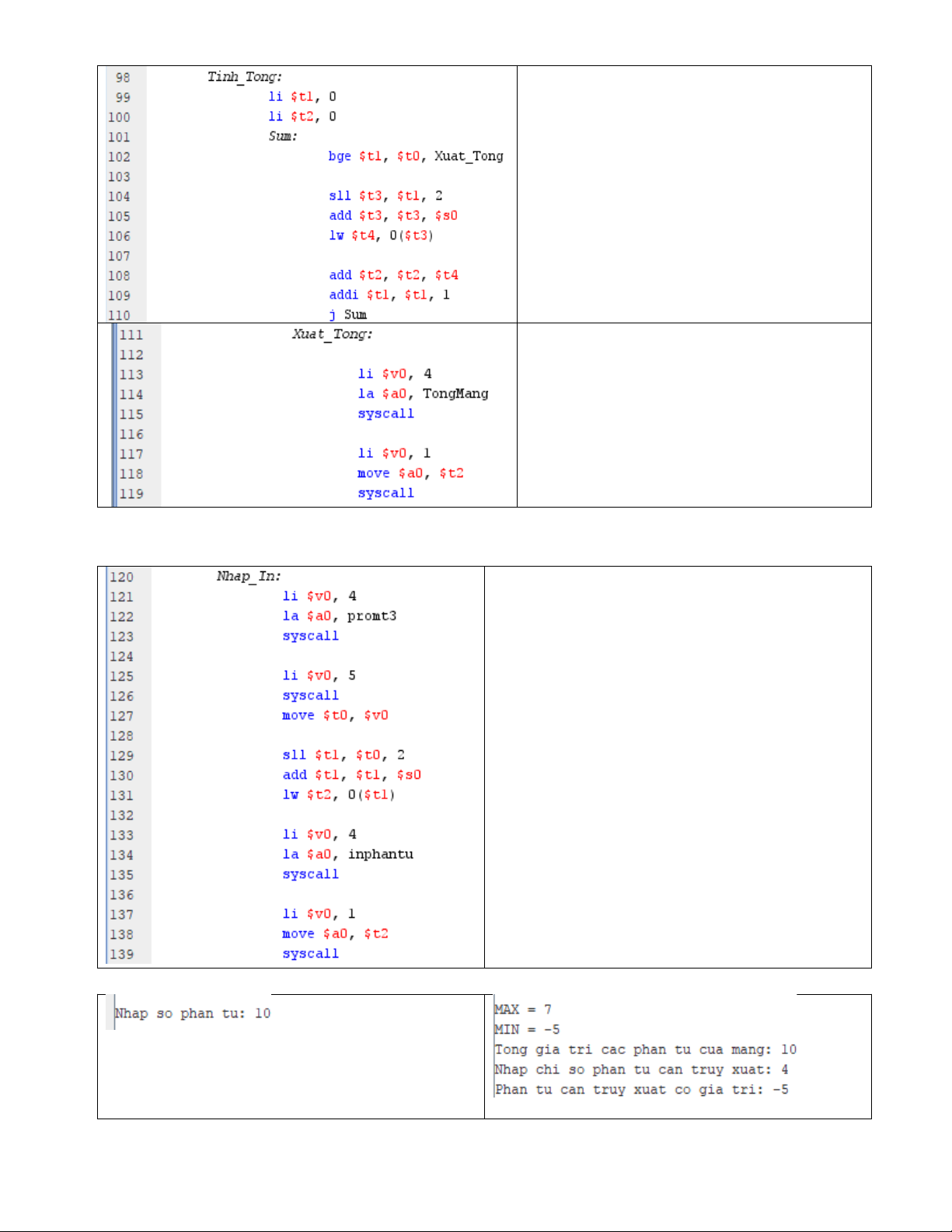Click the 'la $a0, promt3' instruction

click(339, 616)
